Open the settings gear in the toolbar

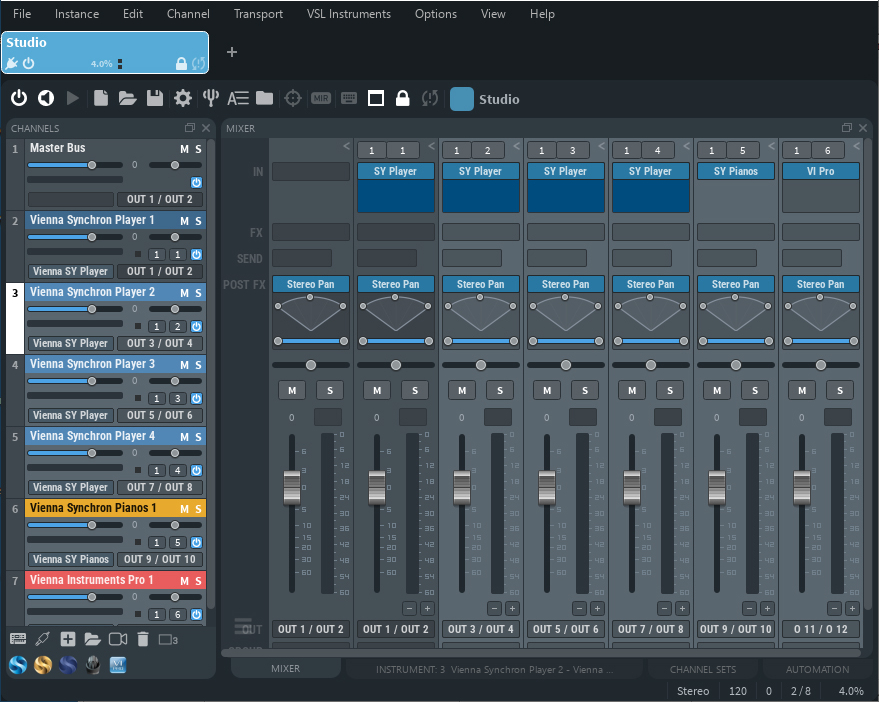(x=183, y=98)
